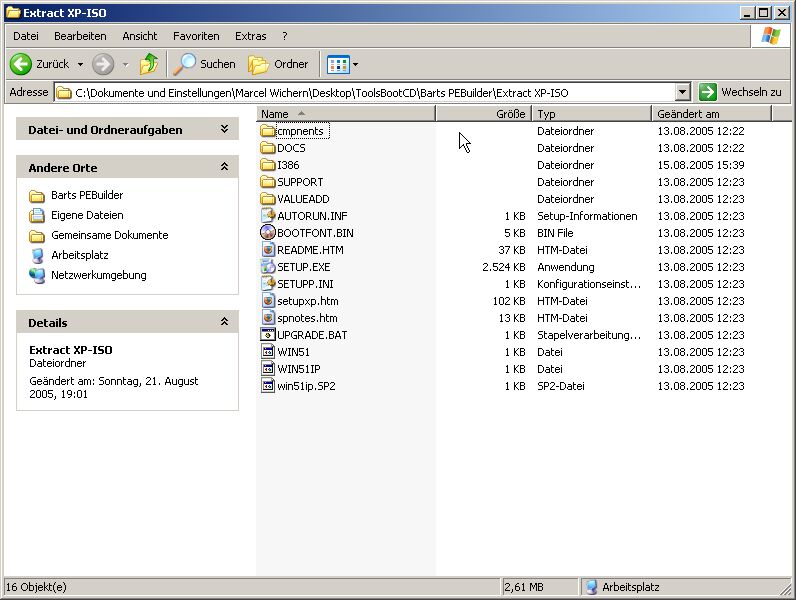Image resolution: width=796 pixels, height=600 pixels.
Task: Open Eigene Dateien link
Action: 87,215
